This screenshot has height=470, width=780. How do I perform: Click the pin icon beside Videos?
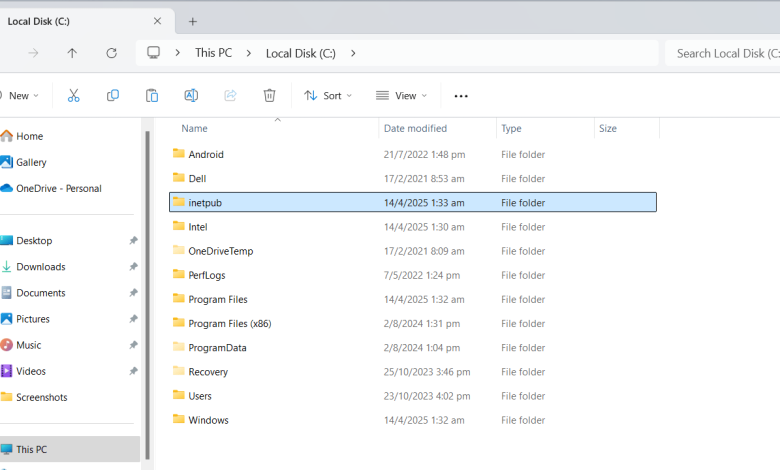133,371
